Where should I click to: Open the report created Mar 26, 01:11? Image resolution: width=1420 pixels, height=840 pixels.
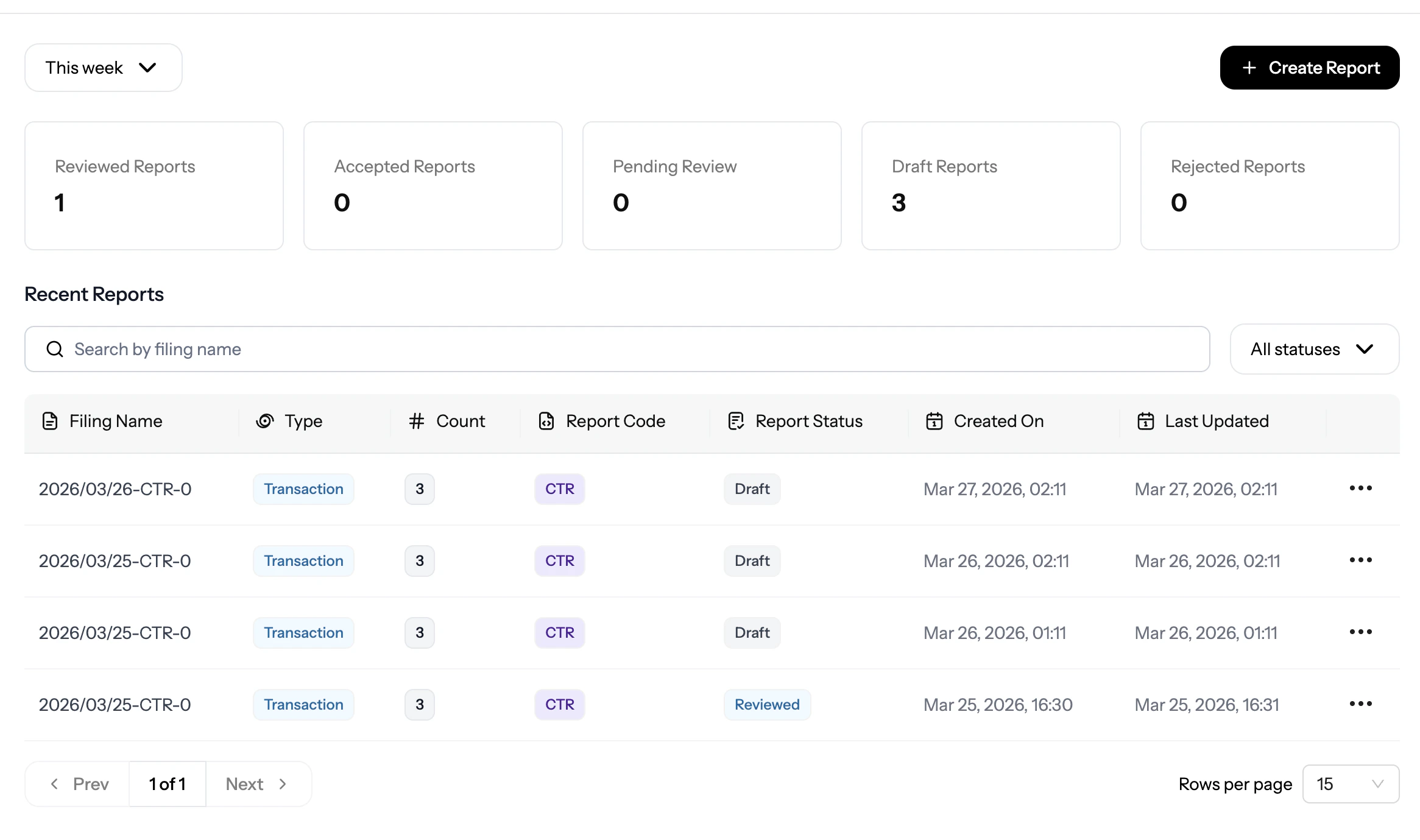(115, 633)
